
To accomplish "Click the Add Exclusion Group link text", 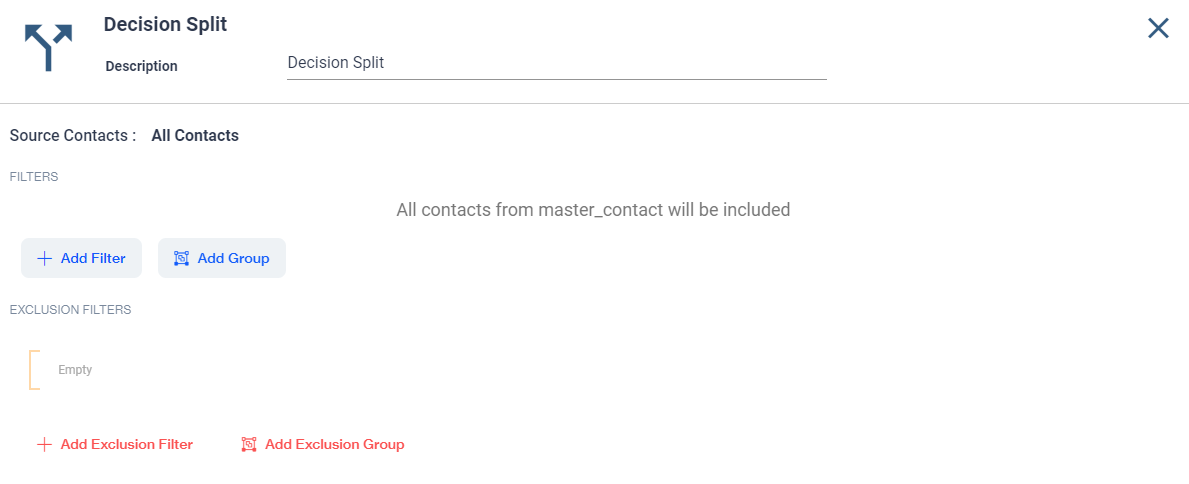I will 334,444.
